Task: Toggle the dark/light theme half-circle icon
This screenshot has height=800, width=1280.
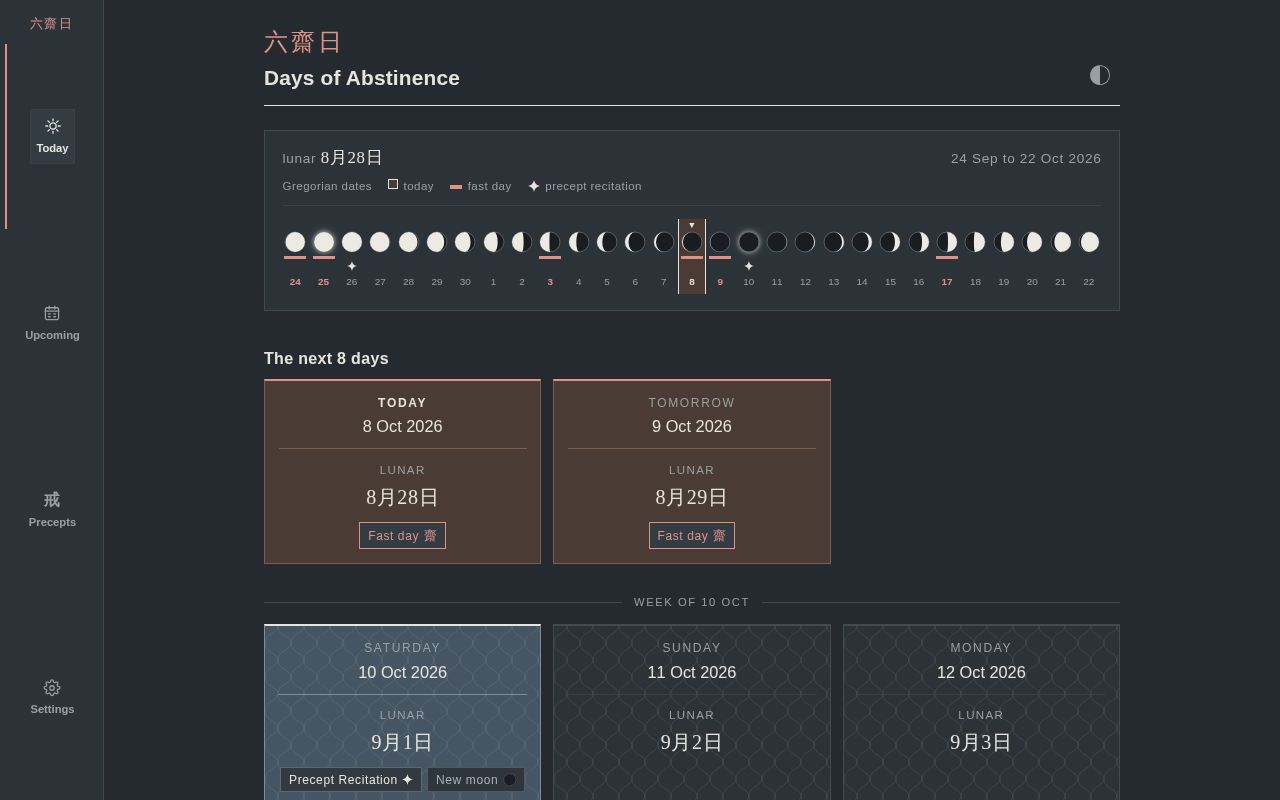Action: coord(1100,75)
